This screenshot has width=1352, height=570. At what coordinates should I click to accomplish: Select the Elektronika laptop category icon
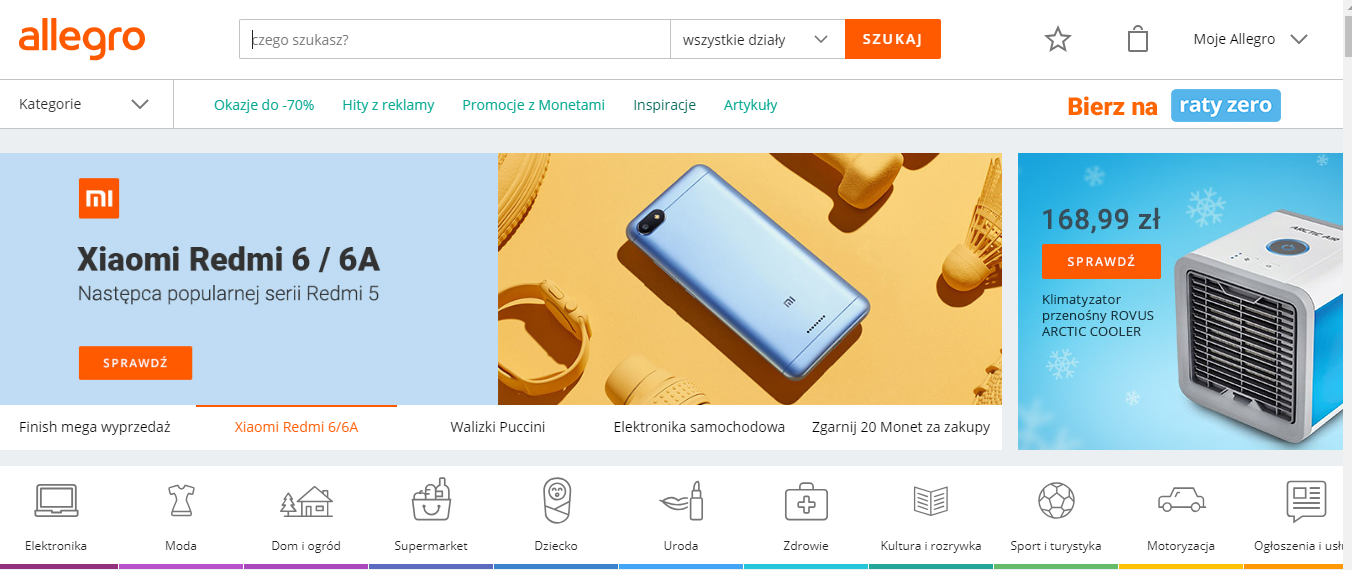click(x=56, y=500)
